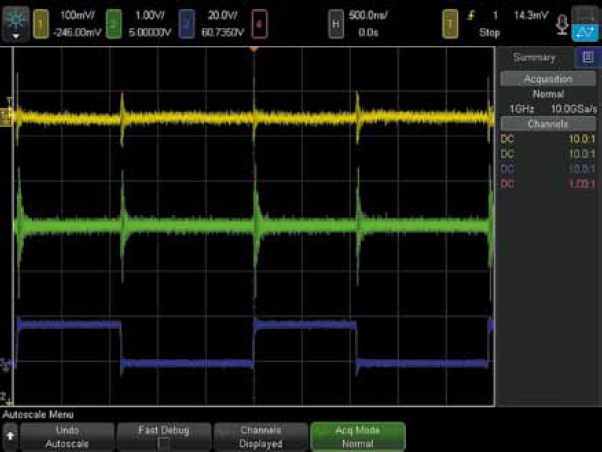Open the sidebar list icon beside Summary

(588, 57)
